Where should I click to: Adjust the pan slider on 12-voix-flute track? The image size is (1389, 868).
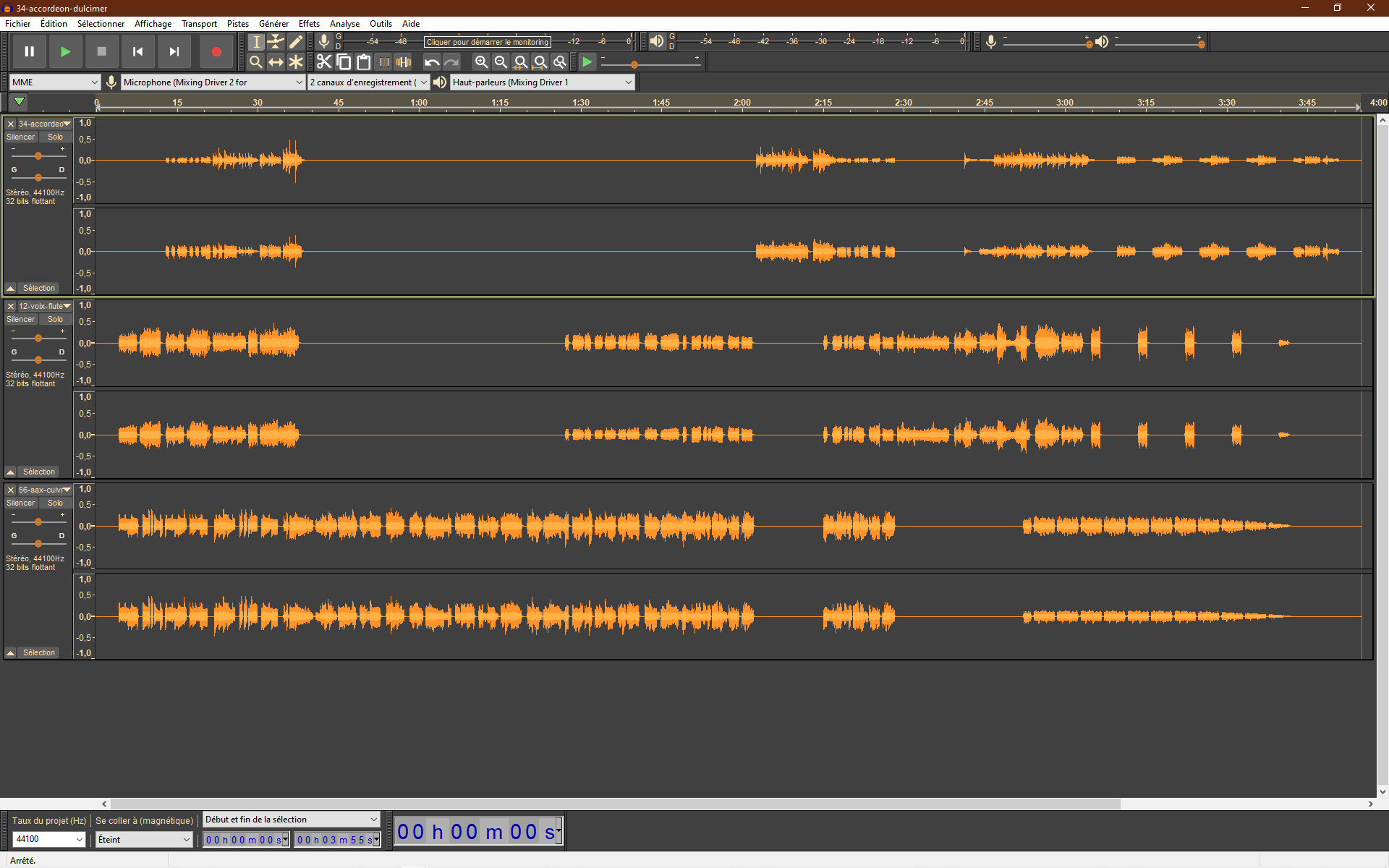pos(38,359)
